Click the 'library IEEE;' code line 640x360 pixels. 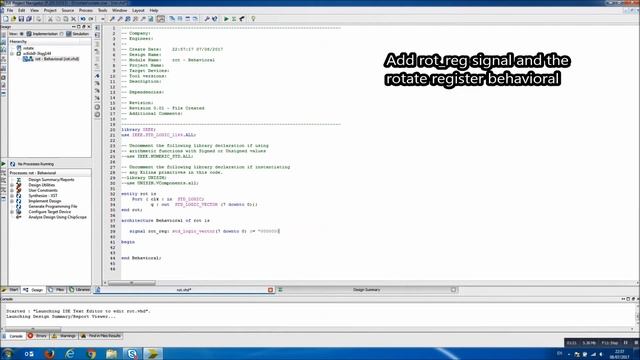point(138,129)
